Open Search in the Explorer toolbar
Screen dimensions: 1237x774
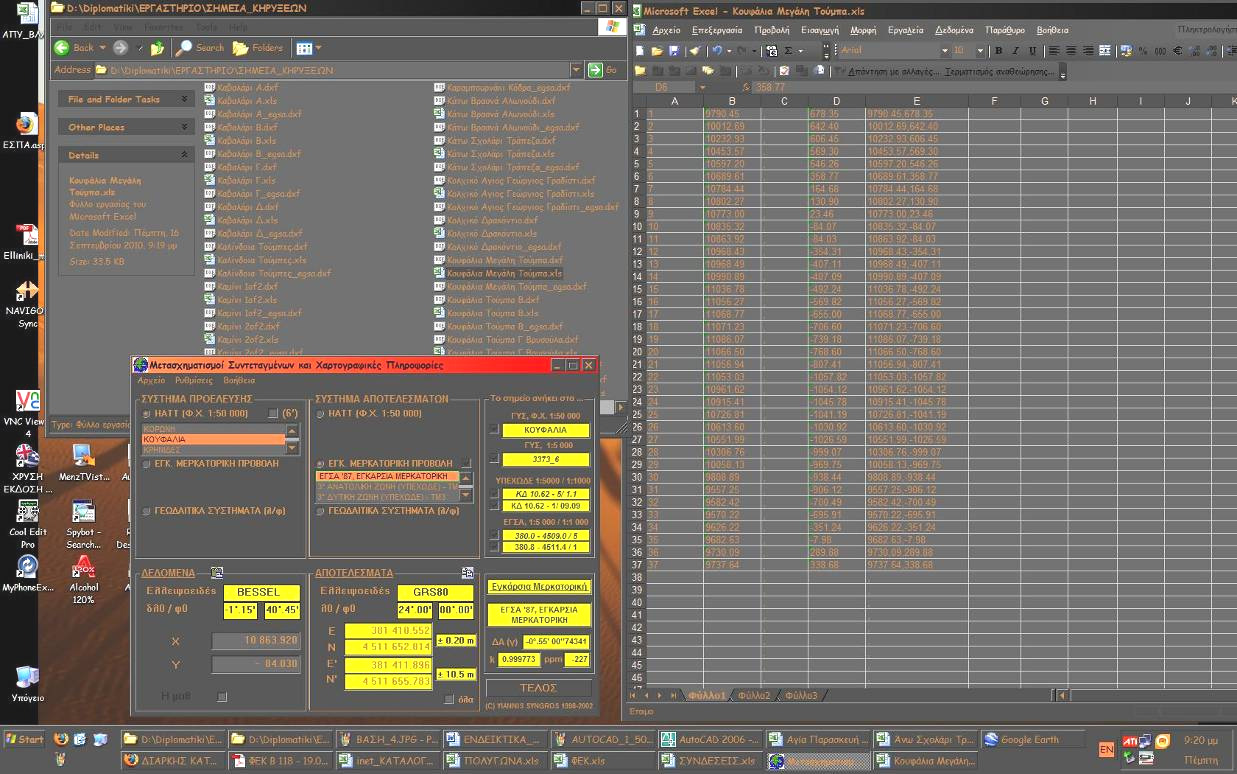pos(200,47)
